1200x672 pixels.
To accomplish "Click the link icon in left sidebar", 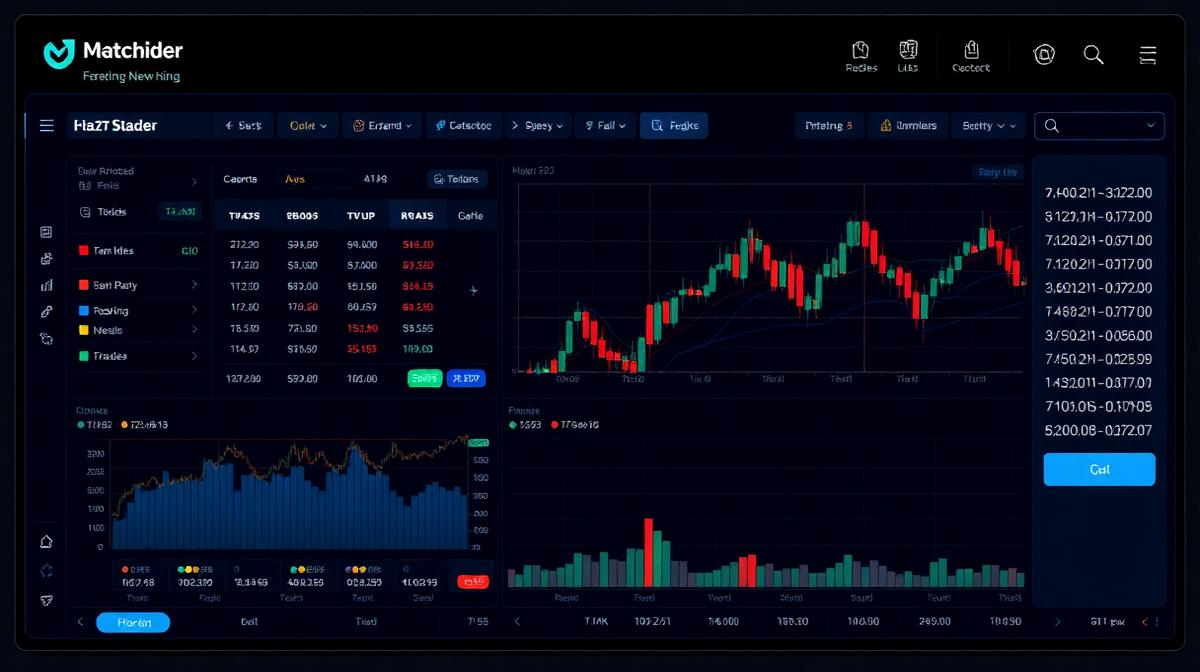I will click(46, 312).
